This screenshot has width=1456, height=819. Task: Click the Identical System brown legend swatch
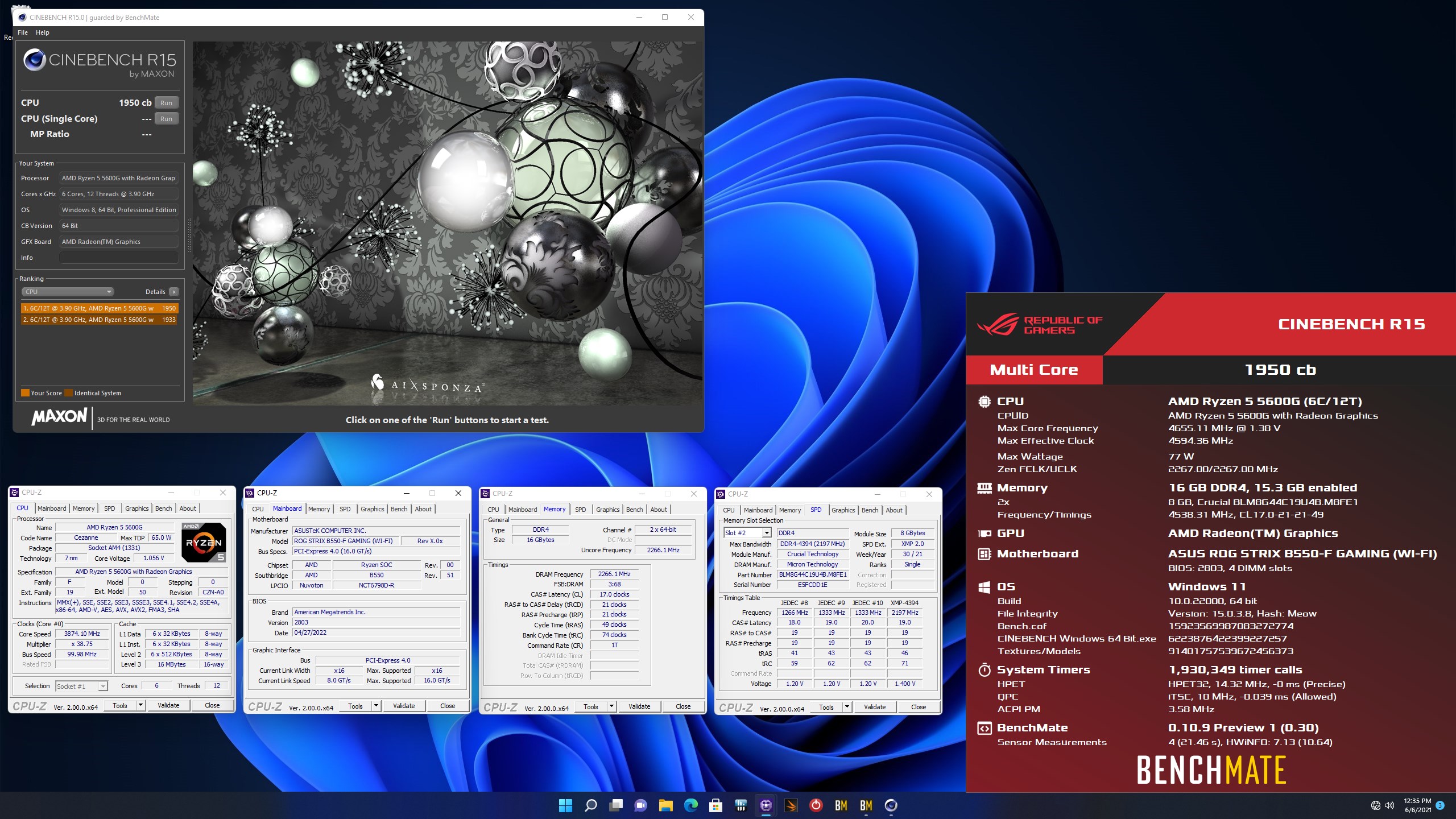click(69, 393)
